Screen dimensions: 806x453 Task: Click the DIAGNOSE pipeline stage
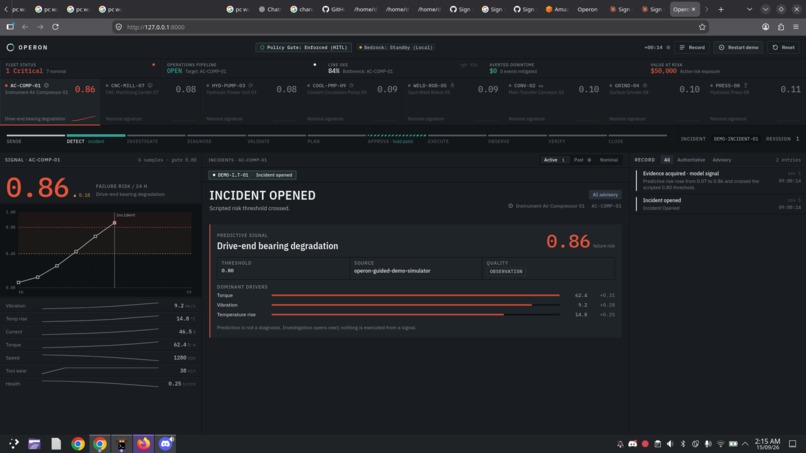click(216, 139)
